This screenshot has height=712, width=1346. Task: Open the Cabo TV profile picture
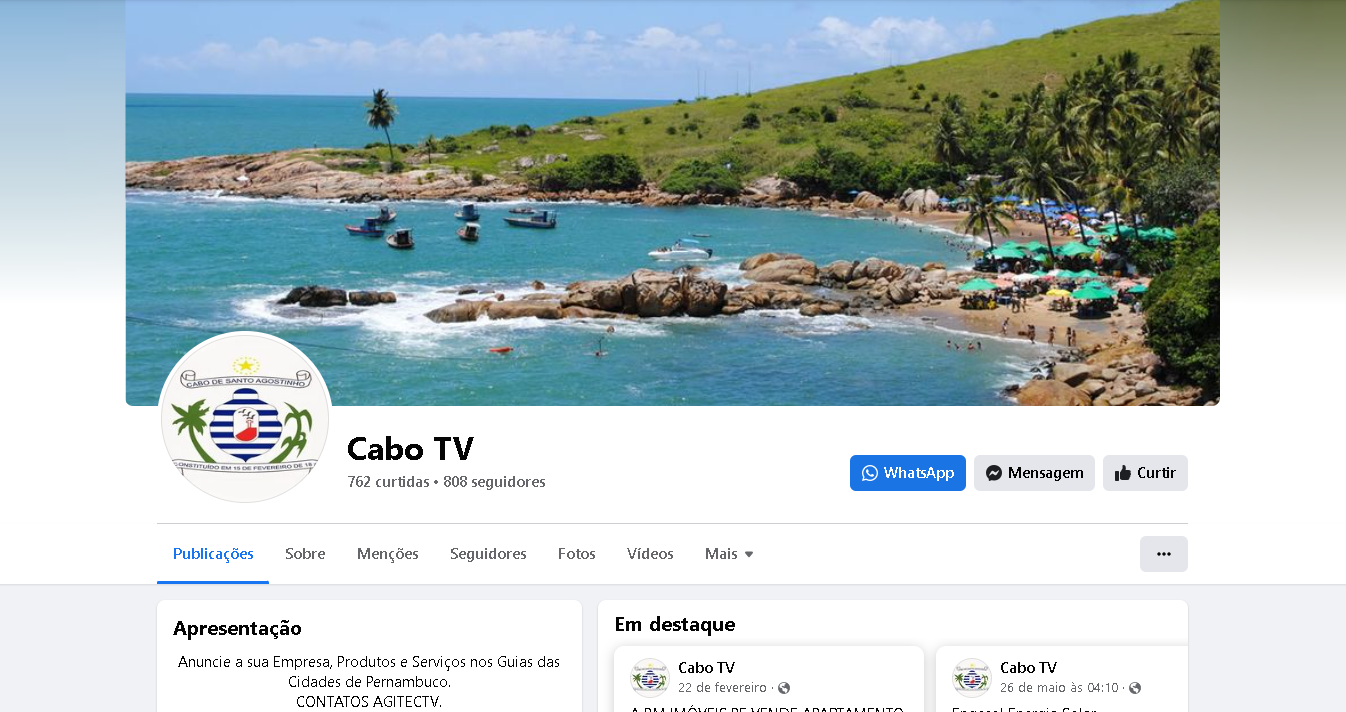[245, 417]
